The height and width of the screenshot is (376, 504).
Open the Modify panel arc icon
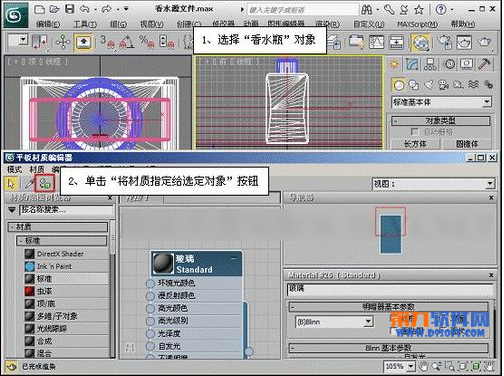tap(412, 64)
